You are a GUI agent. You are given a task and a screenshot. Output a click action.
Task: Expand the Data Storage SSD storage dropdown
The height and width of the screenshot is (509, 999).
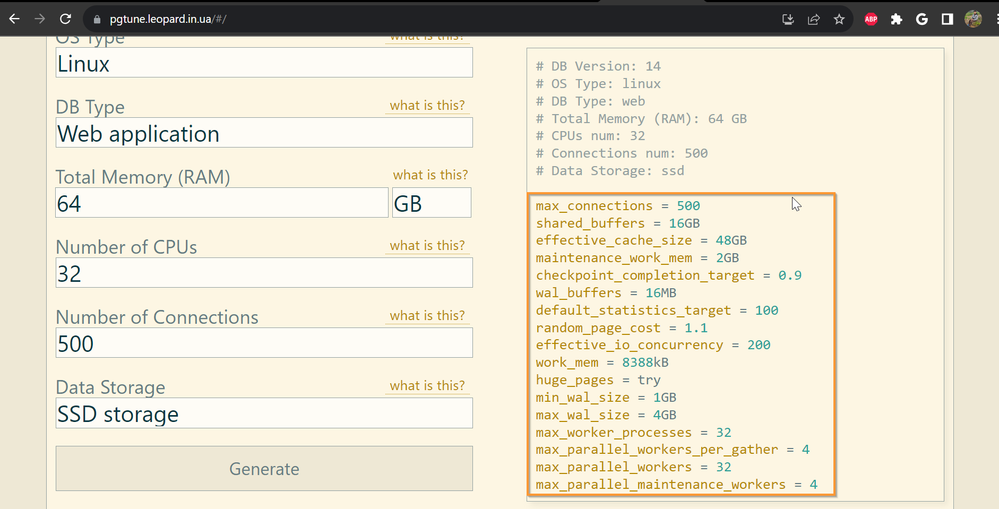pos(264,413)
